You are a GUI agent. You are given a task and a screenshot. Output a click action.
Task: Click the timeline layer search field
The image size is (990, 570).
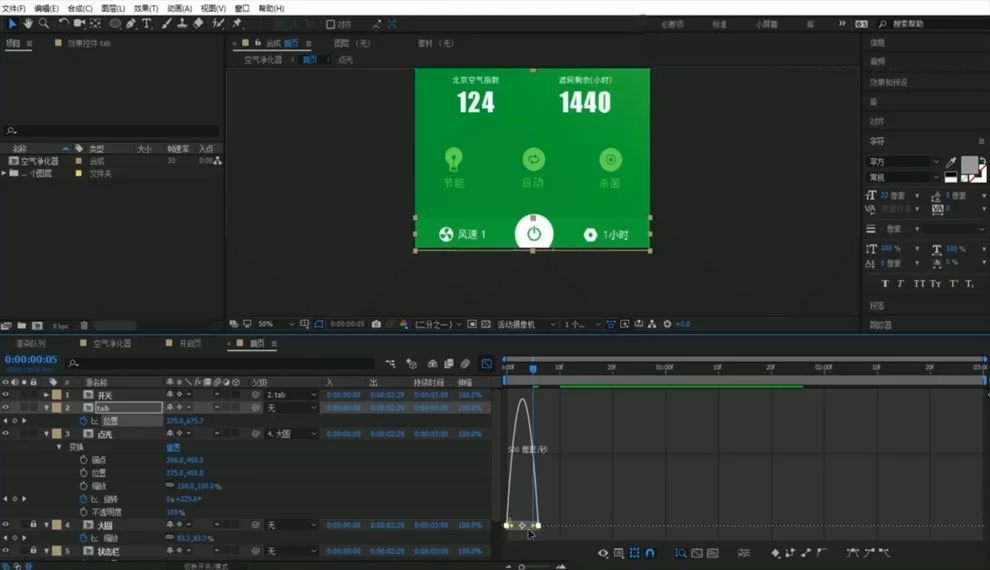tap(221, 363)
